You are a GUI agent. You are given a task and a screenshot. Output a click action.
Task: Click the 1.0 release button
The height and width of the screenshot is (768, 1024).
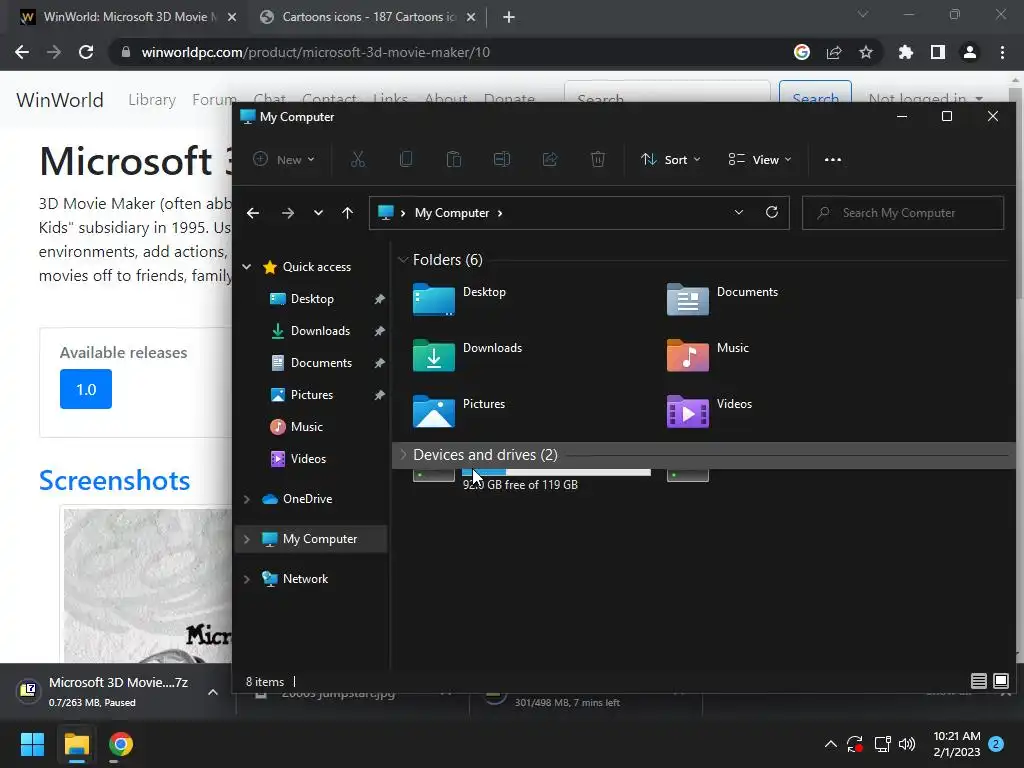click(86, 389)
